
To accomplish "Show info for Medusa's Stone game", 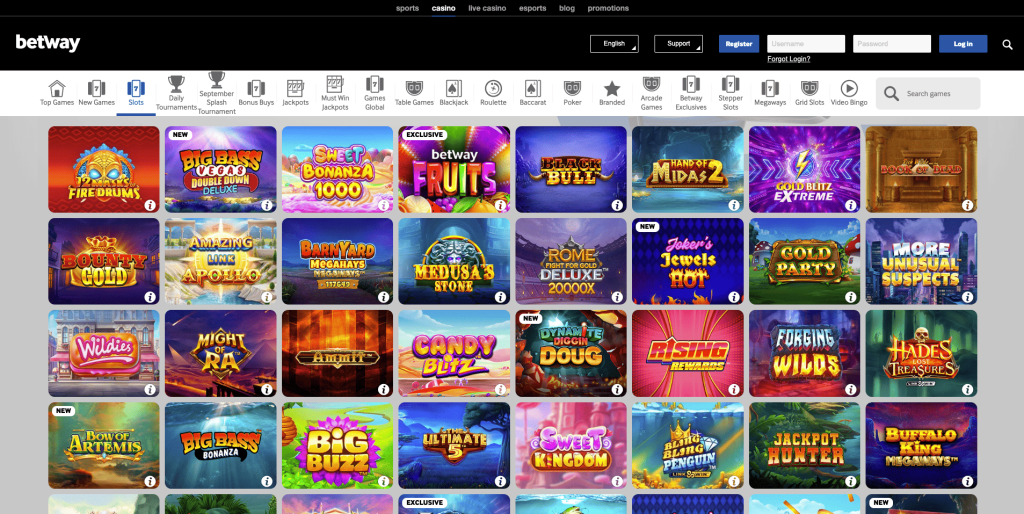I will point(500,297).
